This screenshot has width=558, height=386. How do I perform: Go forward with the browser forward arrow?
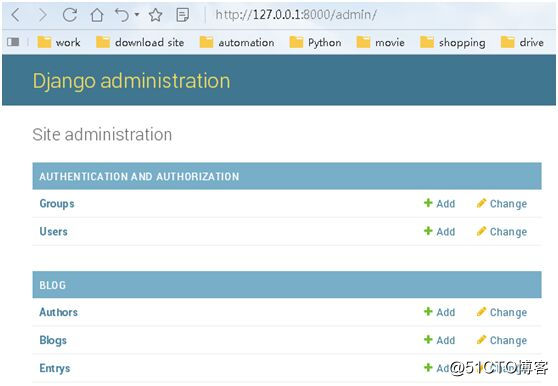(43, 15)
